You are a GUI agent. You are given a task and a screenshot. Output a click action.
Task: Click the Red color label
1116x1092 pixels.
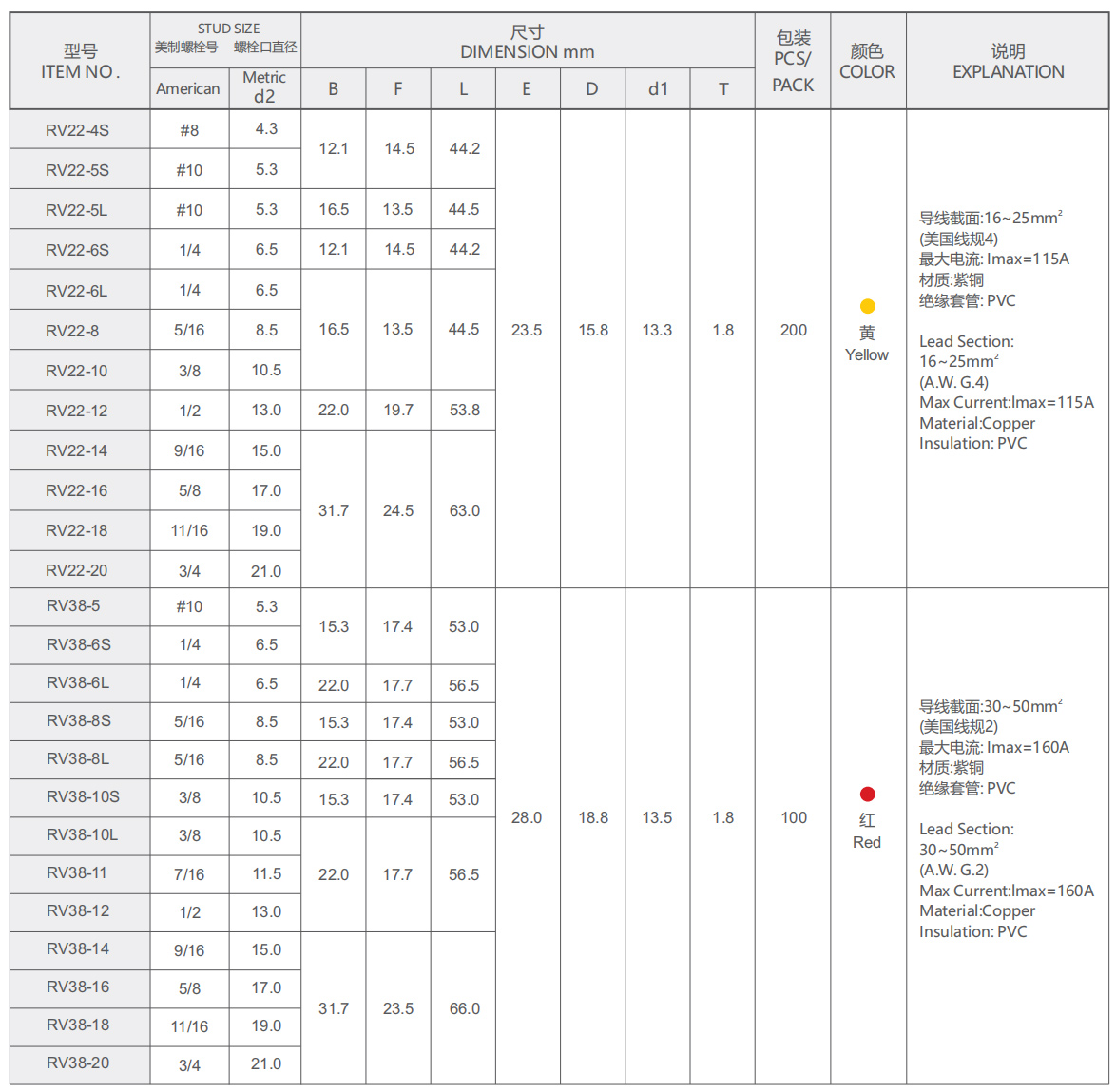click(867, 842)
